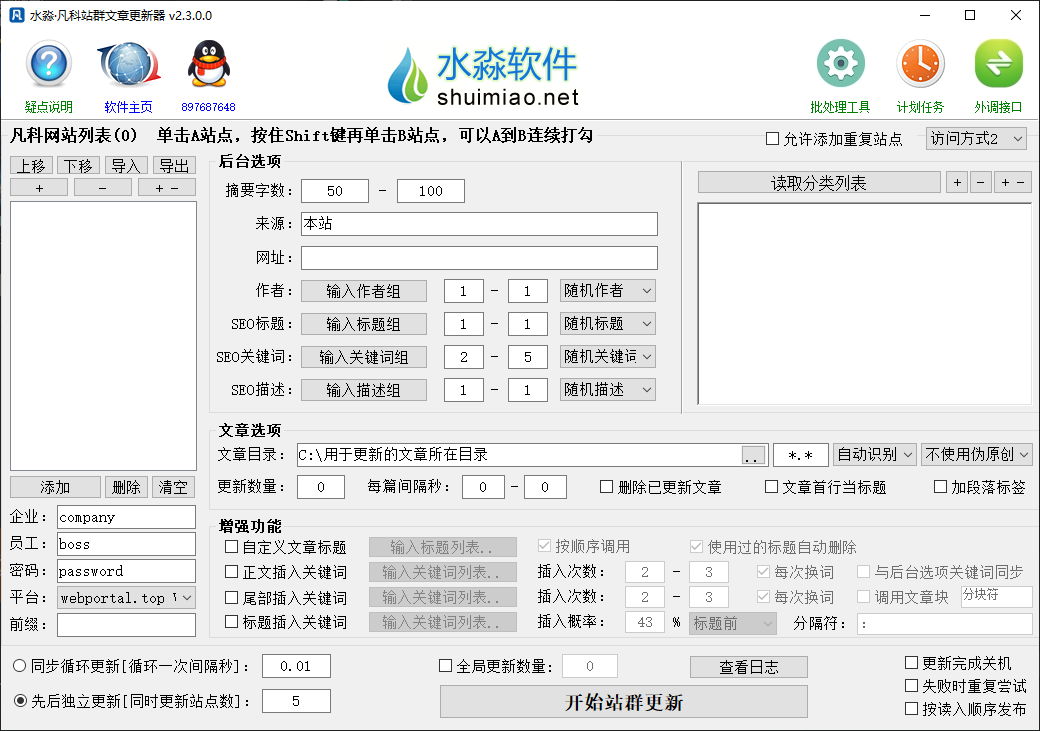Click the 密码 password input field
Image resolution: width=1040 pixels, height=731 pixels.
126,570
